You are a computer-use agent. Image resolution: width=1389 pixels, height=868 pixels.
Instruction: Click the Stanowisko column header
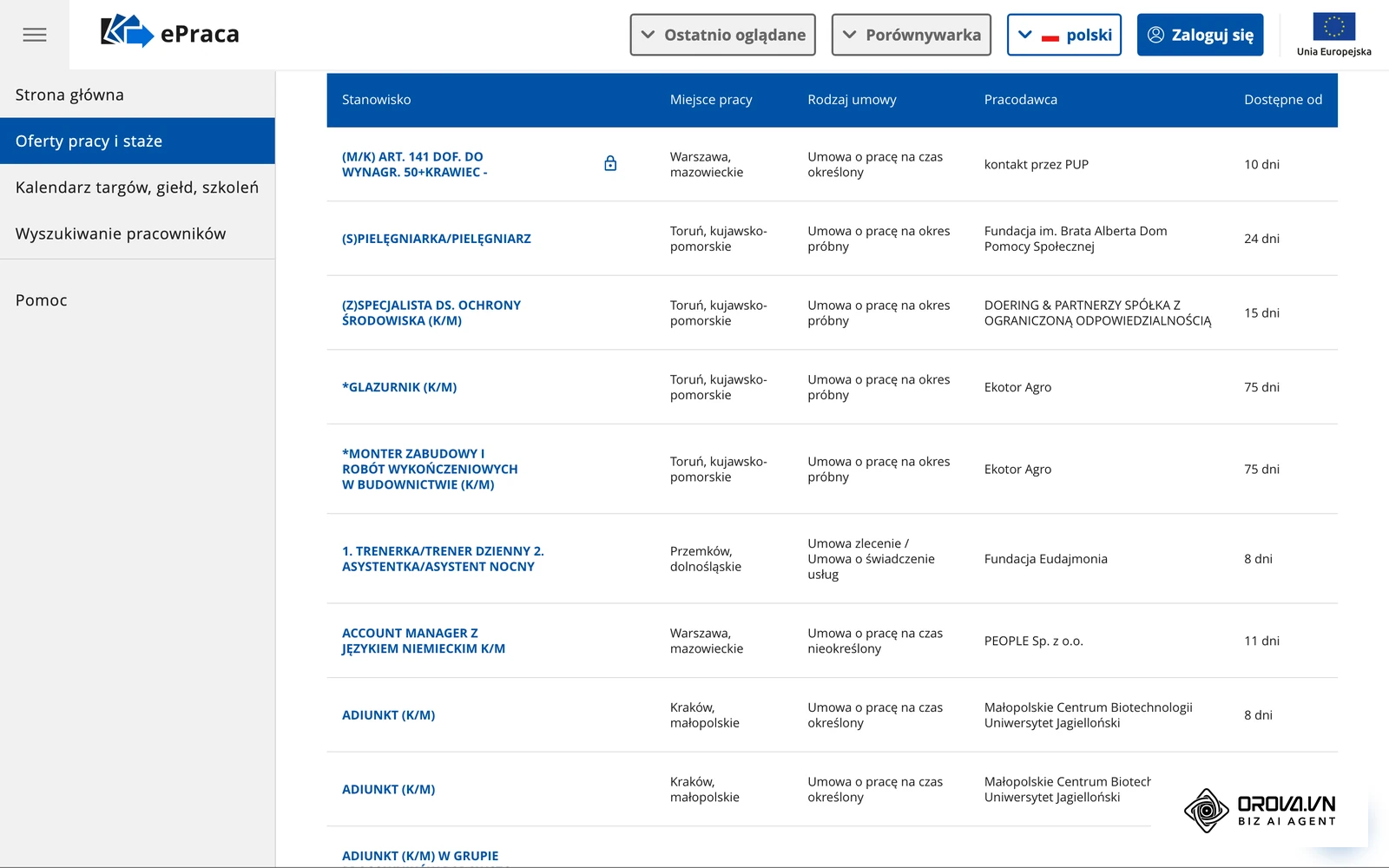click(x=377, y=100)
